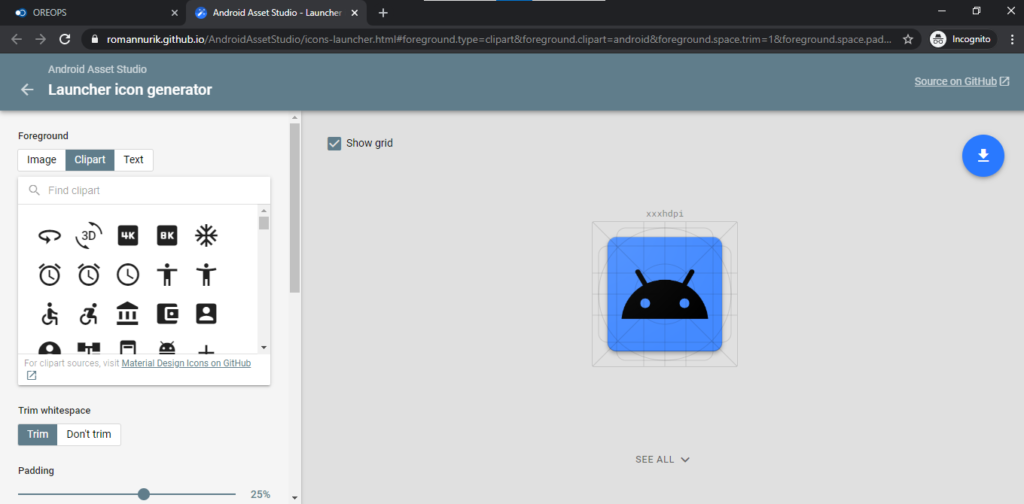The height and width of the screenshot is (504, 1024).
Task: Pick the 4K clipart icon
Action: [x=128, y=236]
